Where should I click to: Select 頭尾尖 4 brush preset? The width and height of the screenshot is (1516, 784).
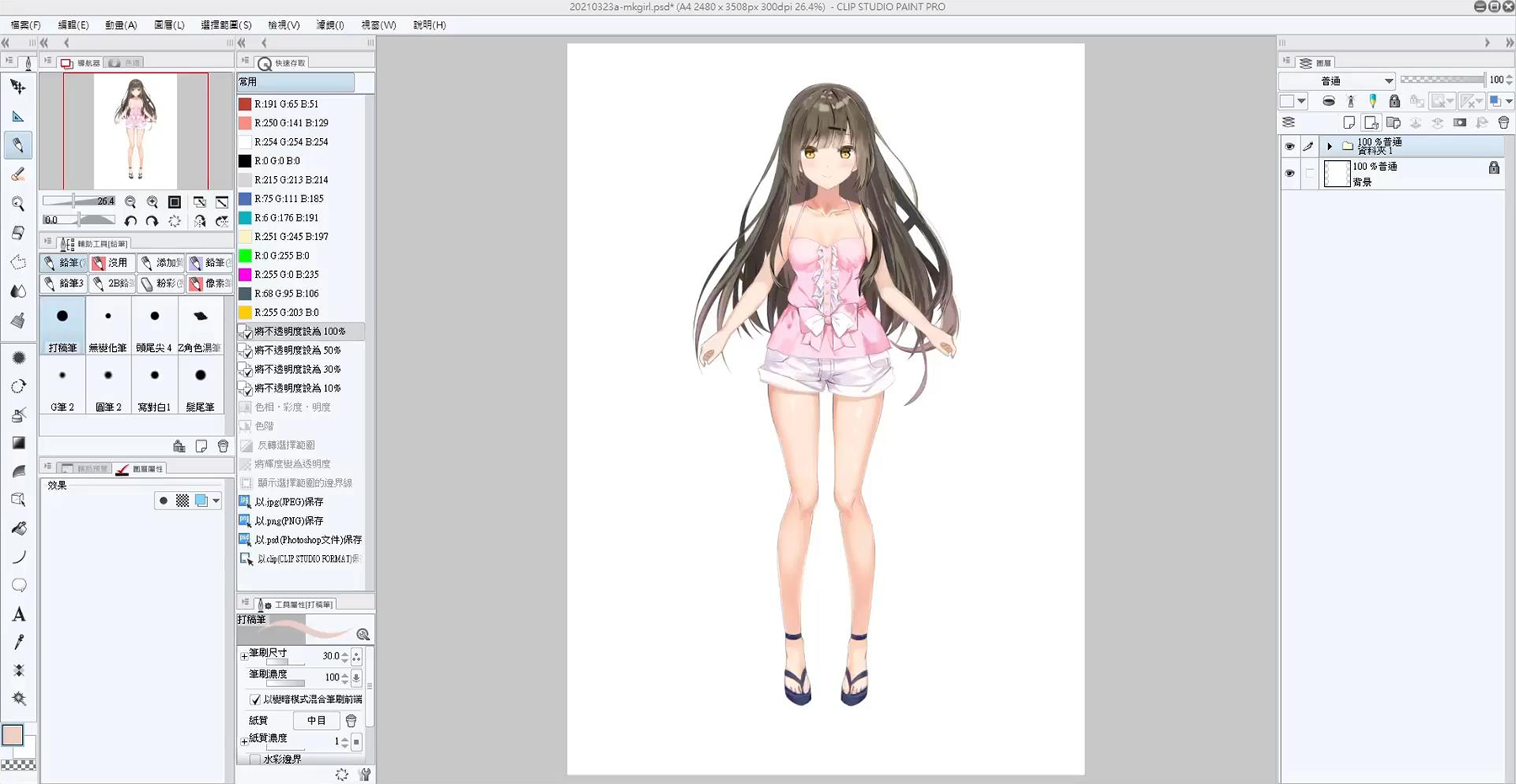pyautogui.click(x=154, y=326)
